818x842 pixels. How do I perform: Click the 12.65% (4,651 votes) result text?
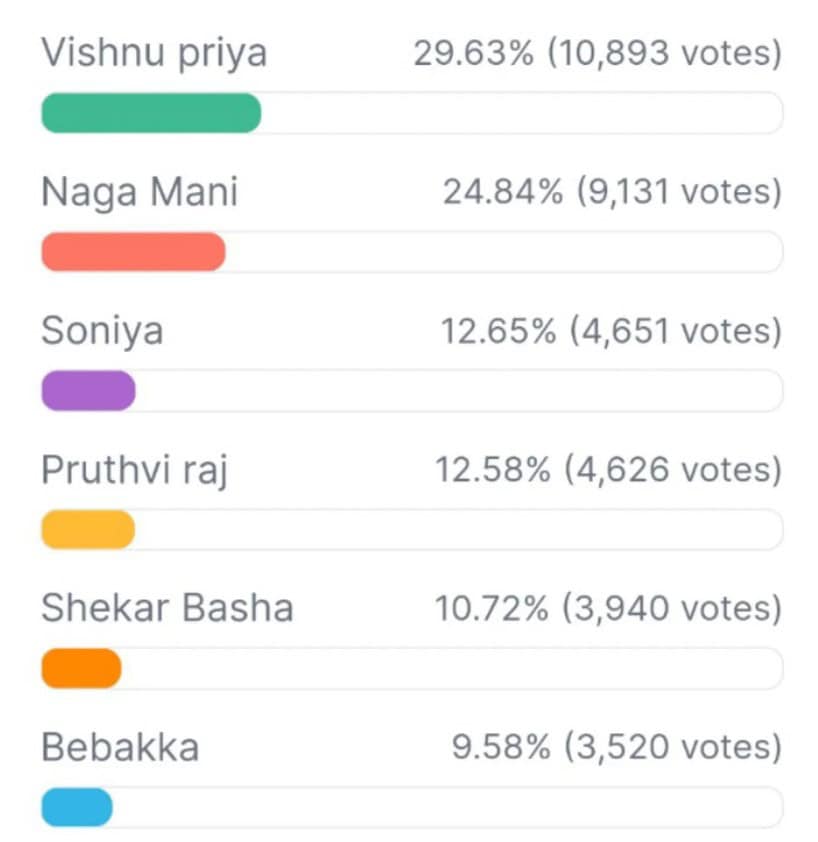611,331
